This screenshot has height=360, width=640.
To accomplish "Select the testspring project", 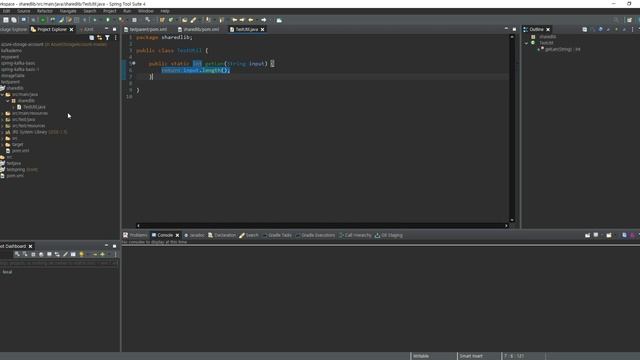I will (16, 169).
